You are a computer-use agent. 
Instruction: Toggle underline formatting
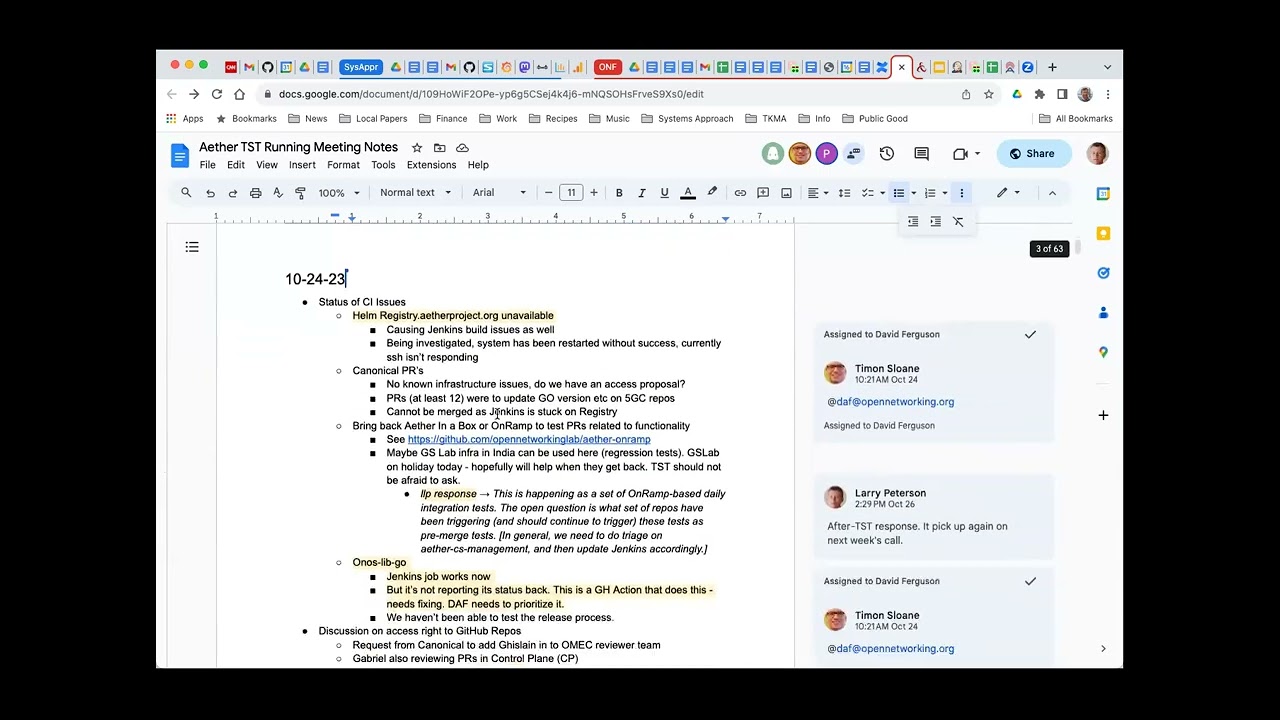click(664, 193)
